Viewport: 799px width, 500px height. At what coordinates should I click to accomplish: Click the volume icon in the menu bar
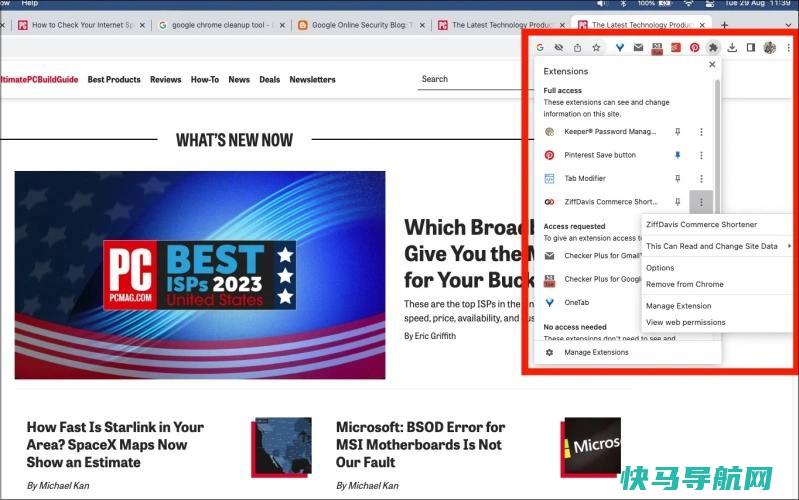coord(602,3)
